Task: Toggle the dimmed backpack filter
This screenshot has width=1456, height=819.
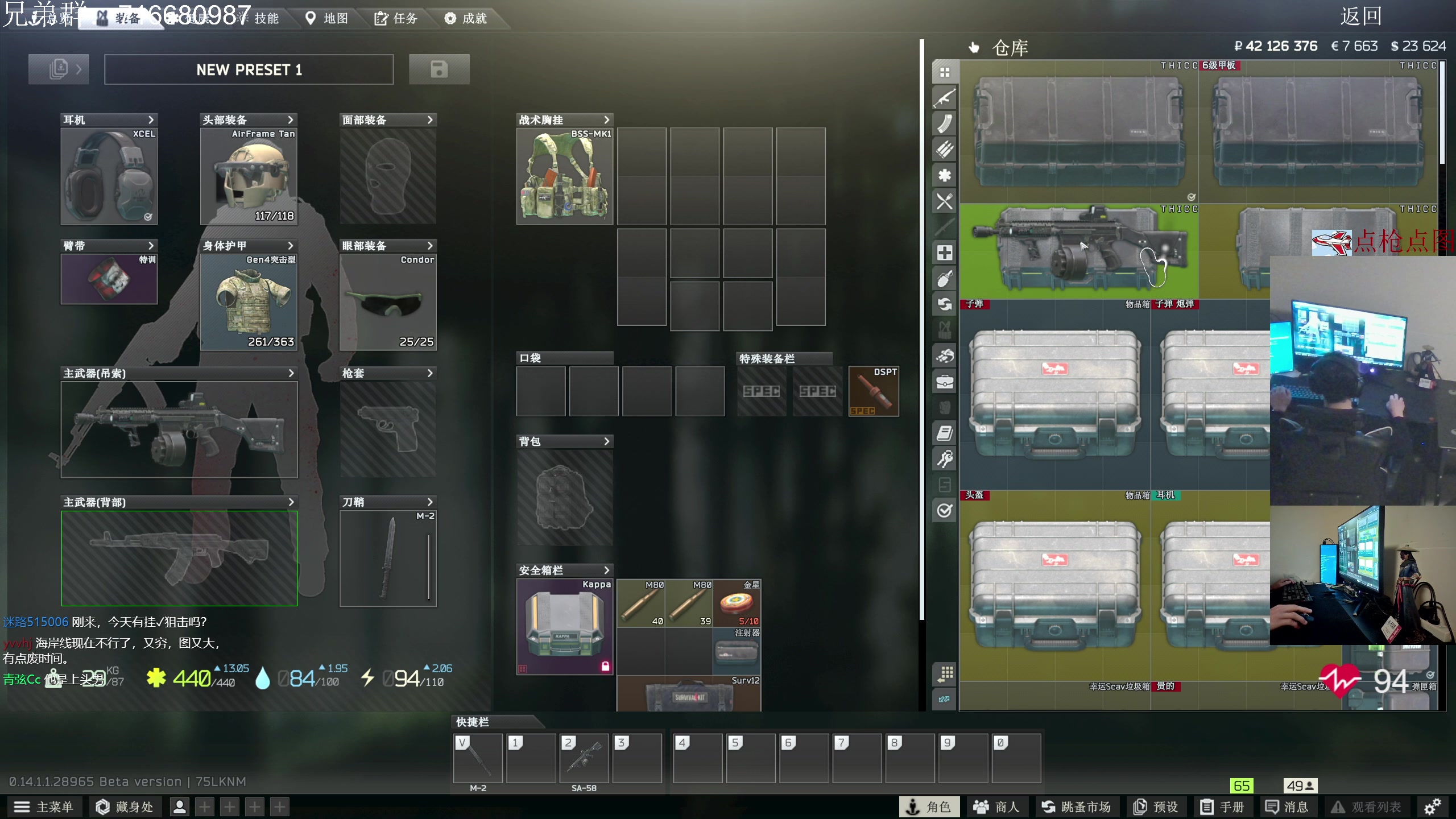Action: click(945, 407)
